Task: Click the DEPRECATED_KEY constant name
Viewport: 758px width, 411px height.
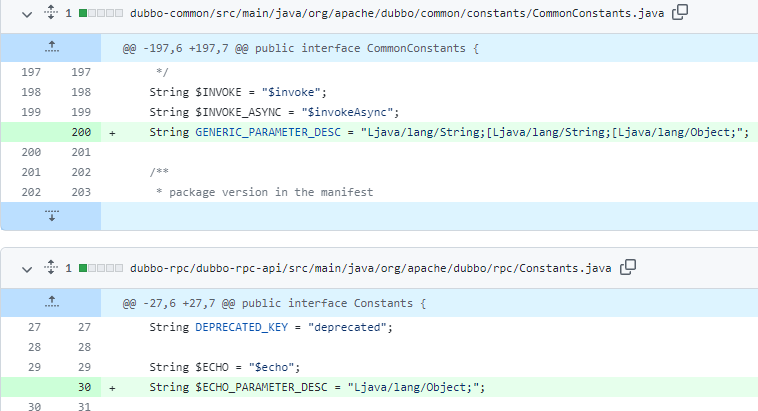Action: 241,327
